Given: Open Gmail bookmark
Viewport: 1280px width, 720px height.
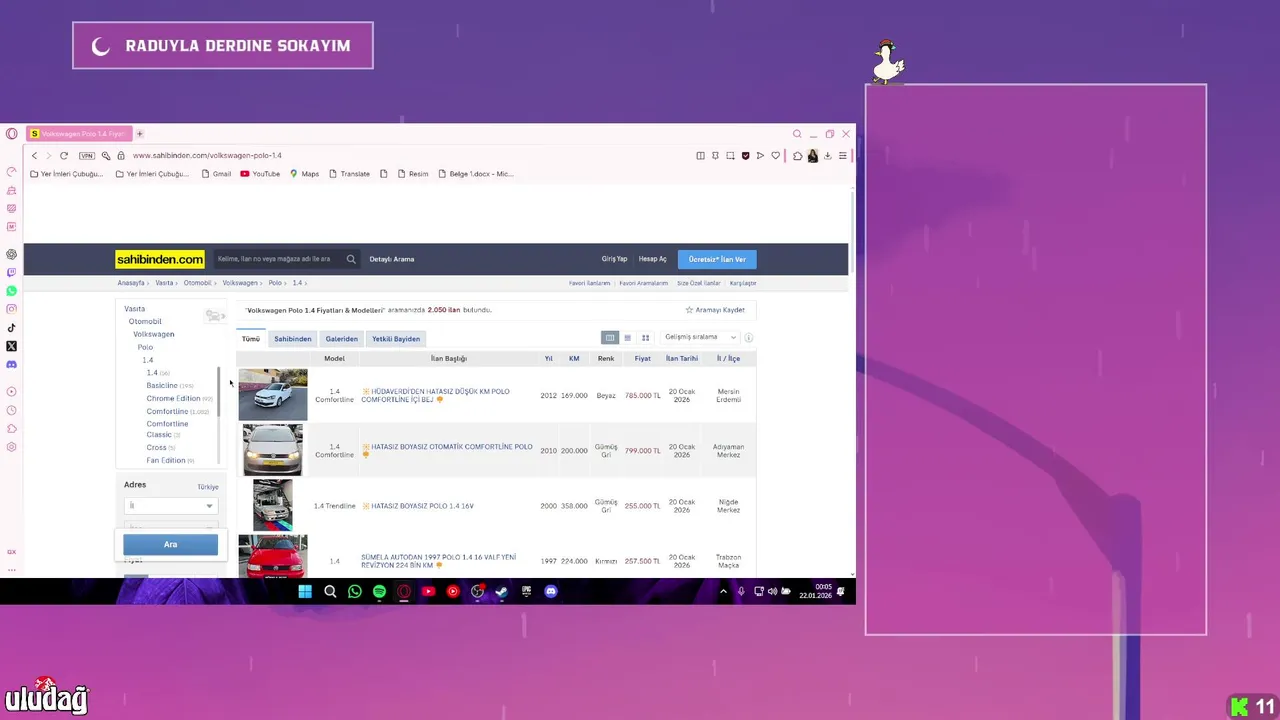Looking at the screenshot, I should 216,174.
